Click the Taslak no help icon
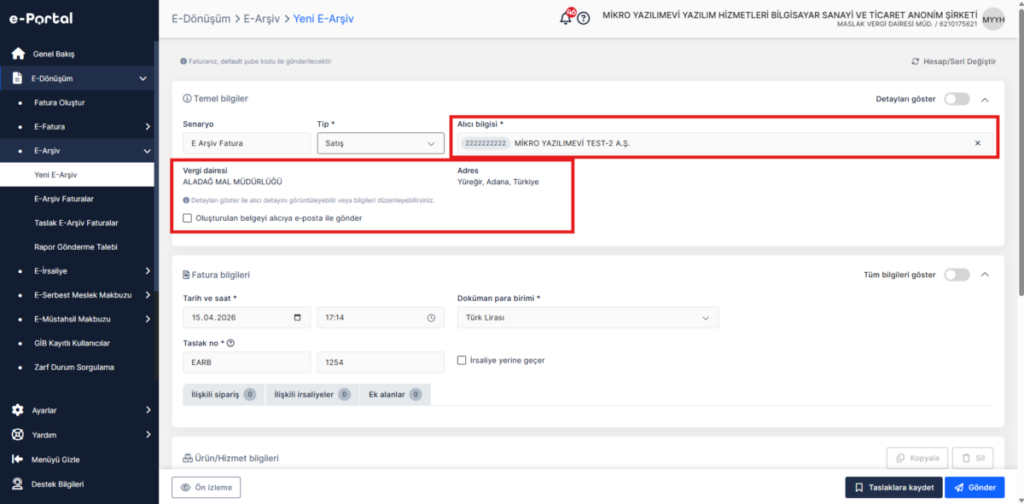1024x504 pixels. coord(231,343)
